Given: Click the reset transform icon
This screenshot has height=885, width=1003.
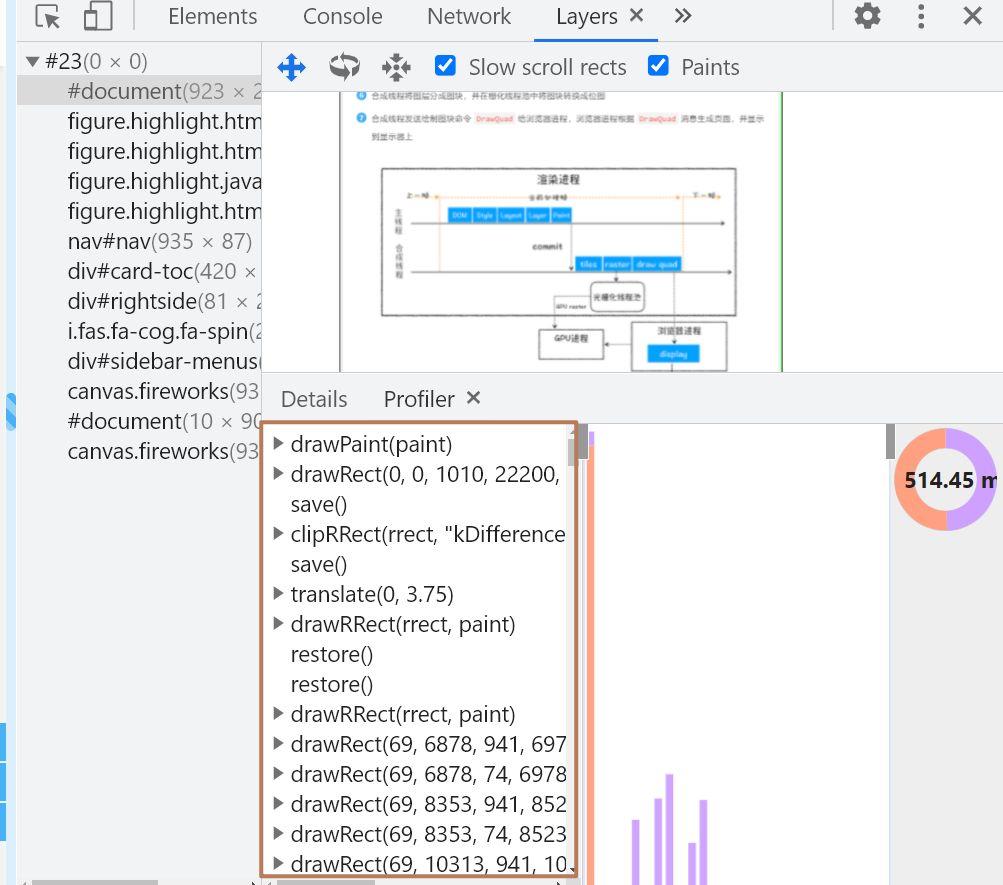Looking at the screenshot, I should pos(396,68).
